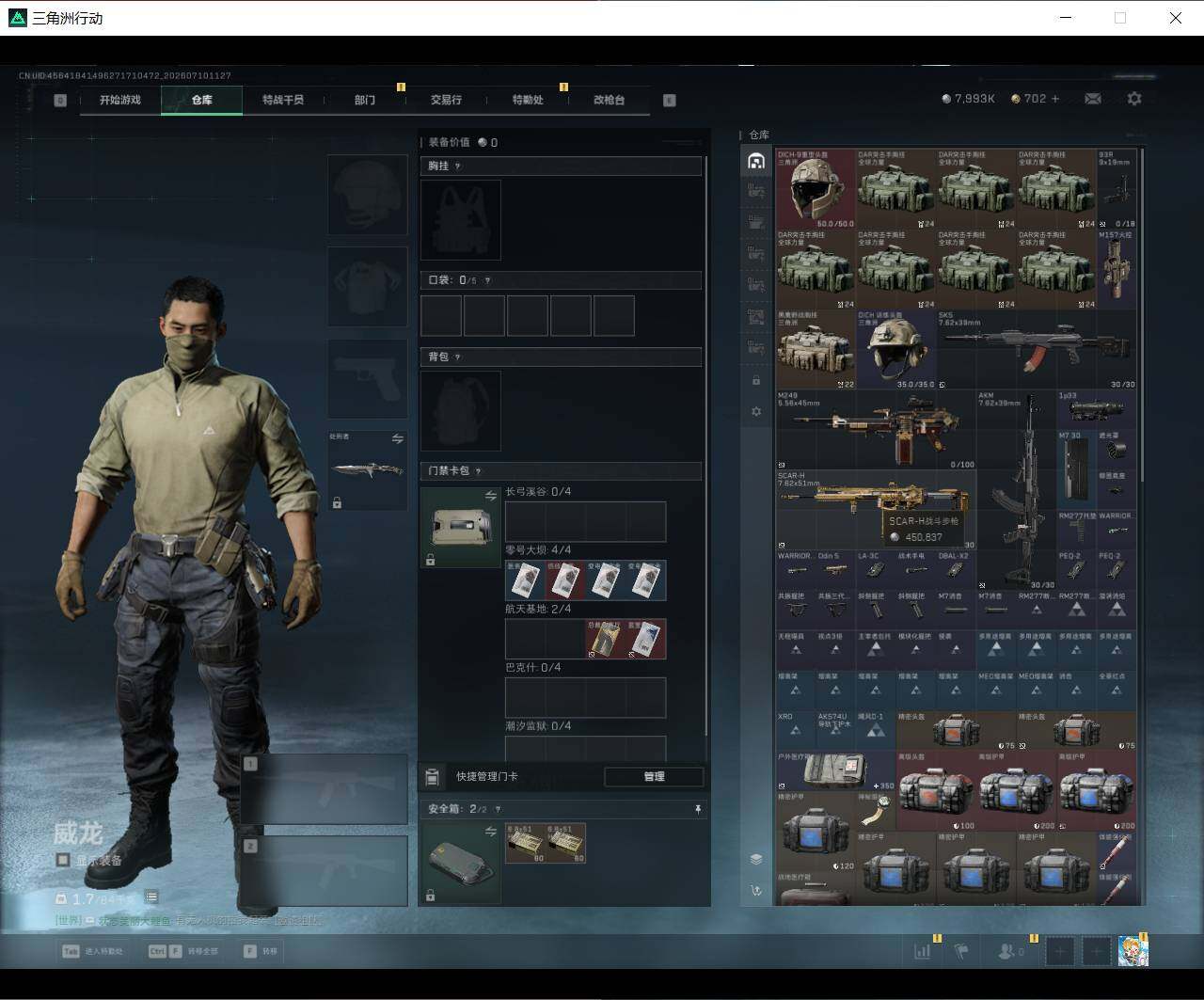Click the stack-sort icon in warehouse sidebar

pos(756,859)
